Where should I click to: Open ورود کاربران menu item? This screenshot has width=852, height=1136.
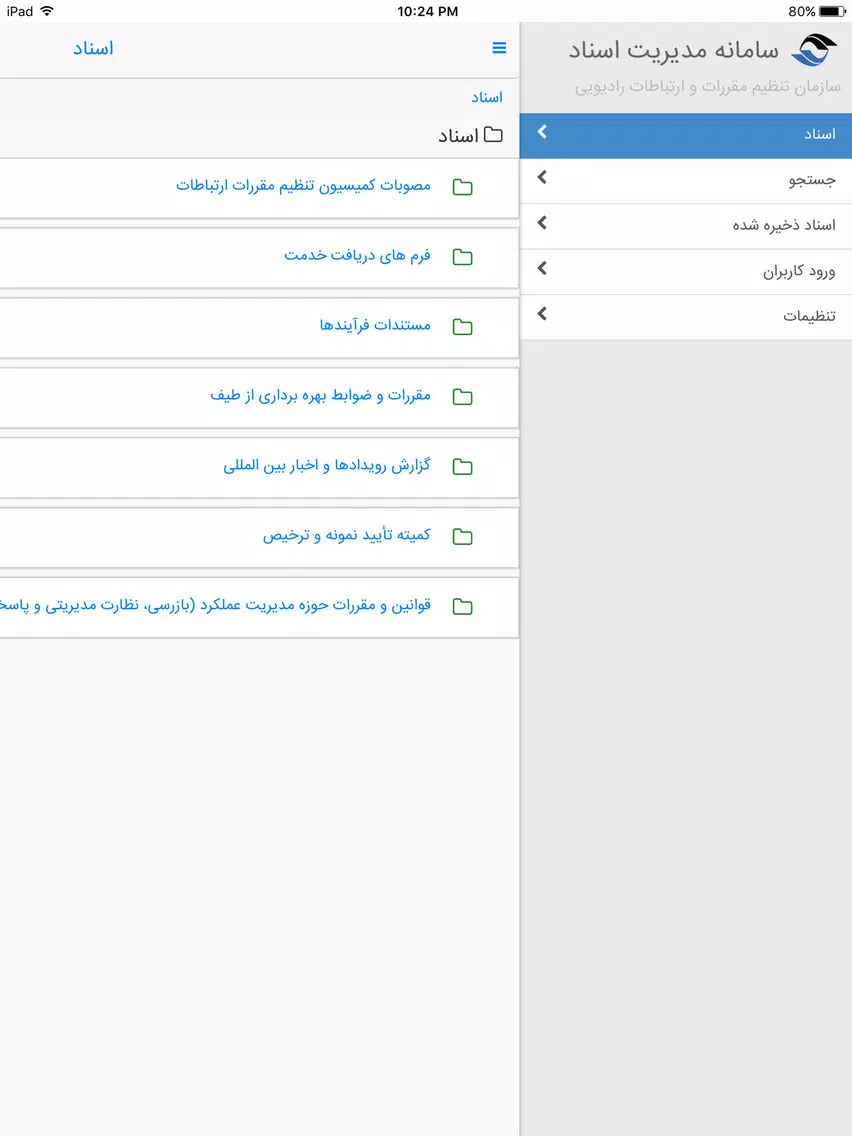(x=686, y=272)
